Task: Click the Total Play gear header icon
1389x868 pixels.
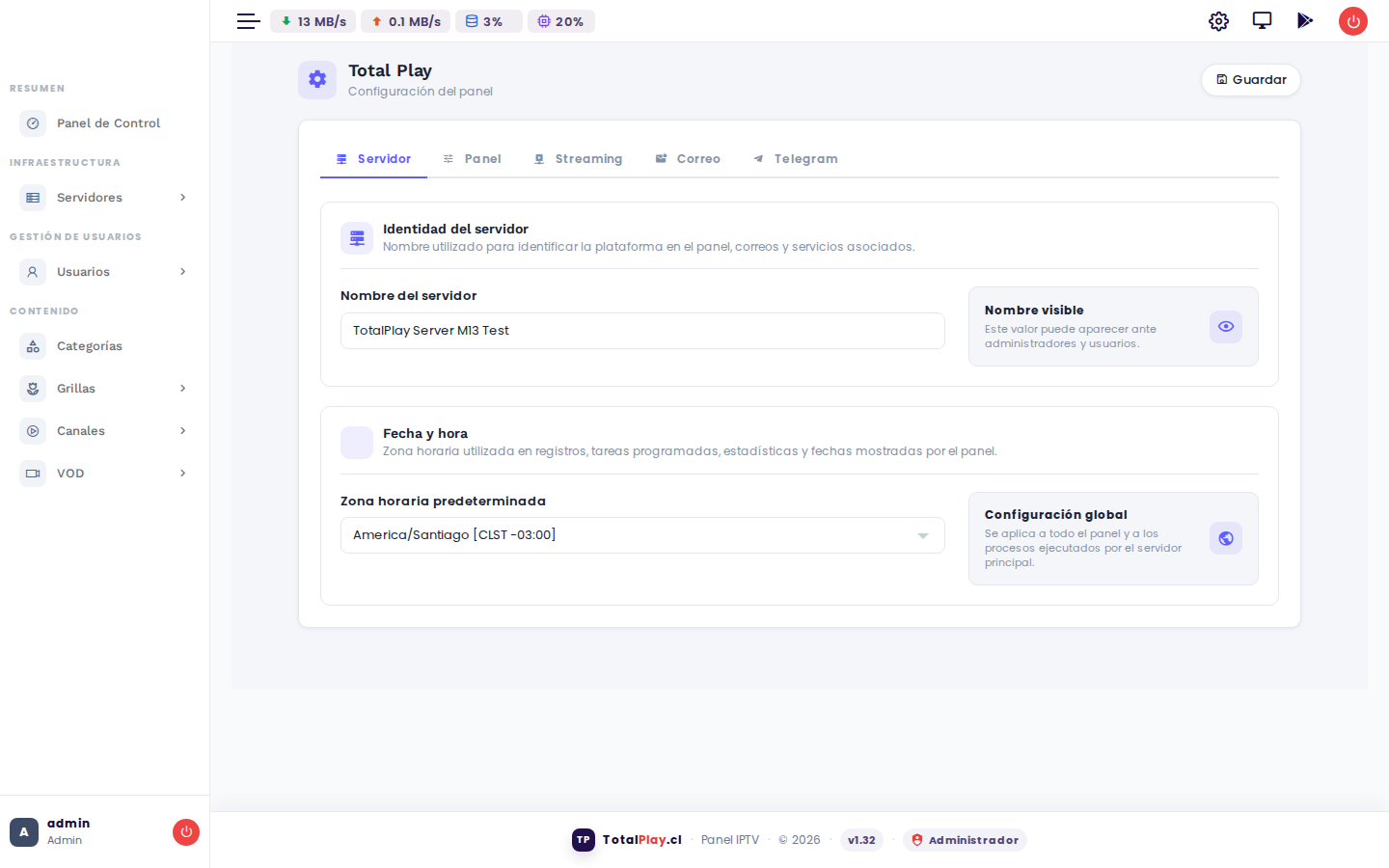Action: point(317,80)
